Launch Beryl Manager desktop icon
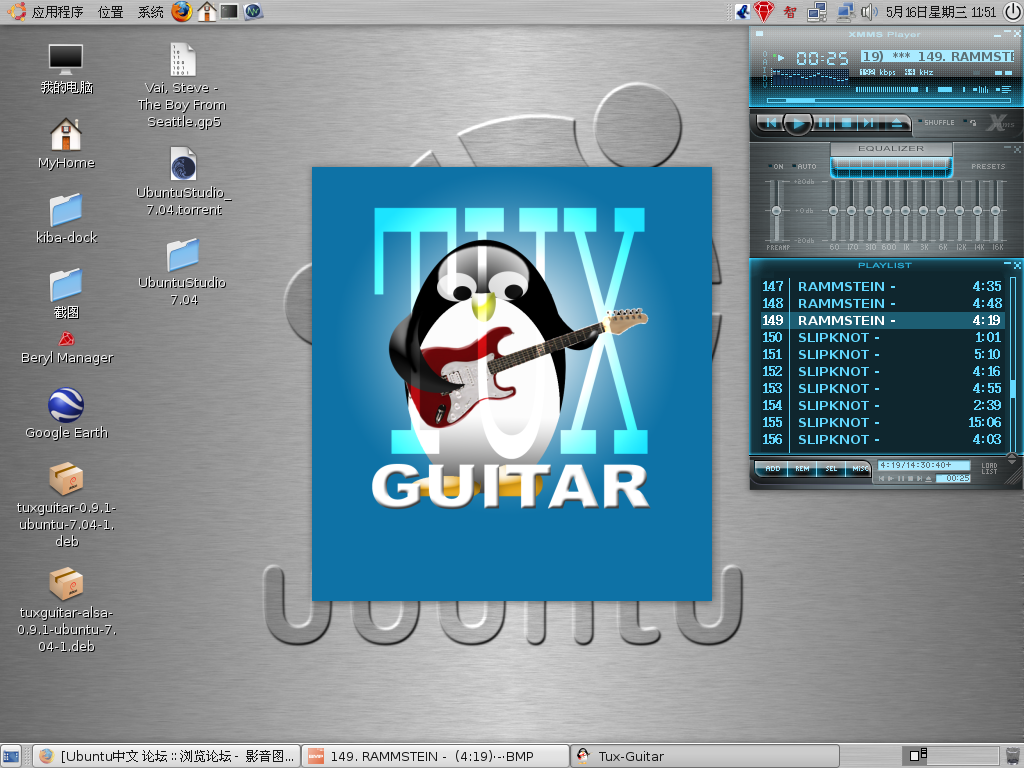 coord(67,348)
